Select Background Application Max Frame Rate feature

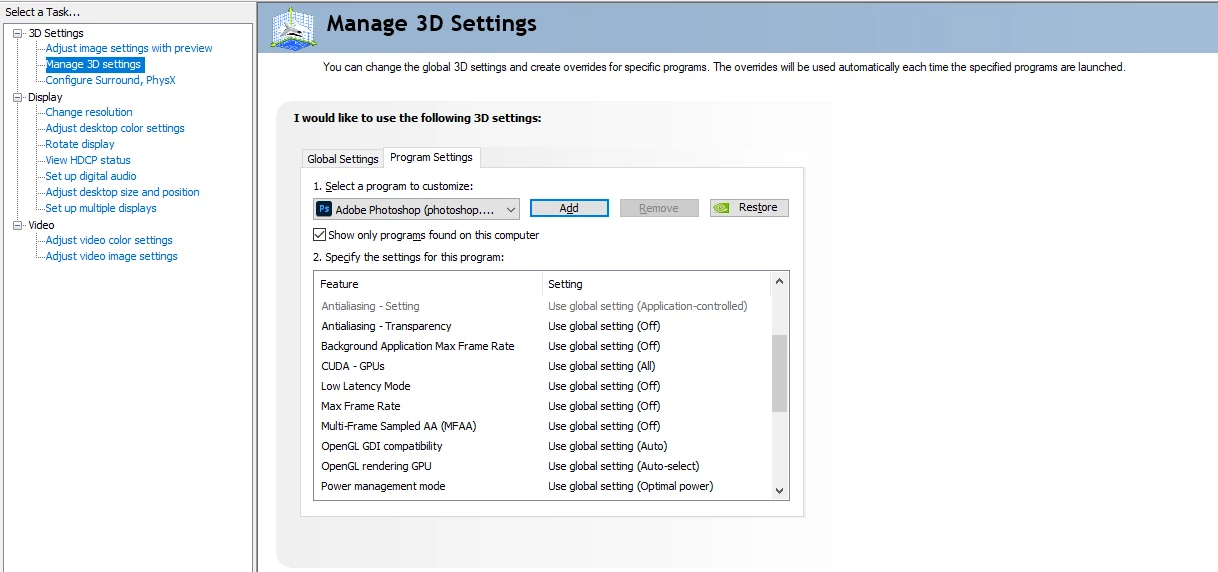[417, 346]
